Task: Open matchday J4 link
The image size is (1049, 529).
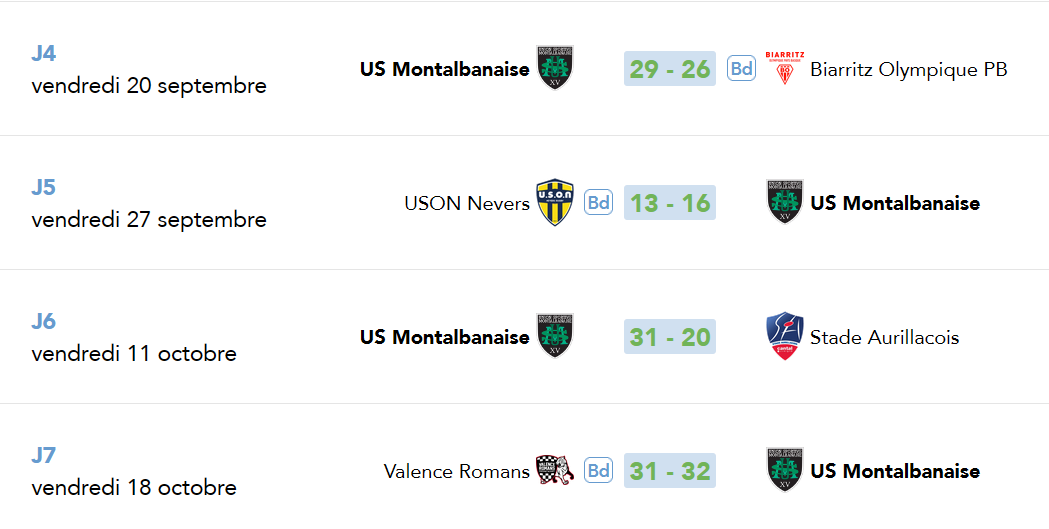Action: (x=43, y=53)
